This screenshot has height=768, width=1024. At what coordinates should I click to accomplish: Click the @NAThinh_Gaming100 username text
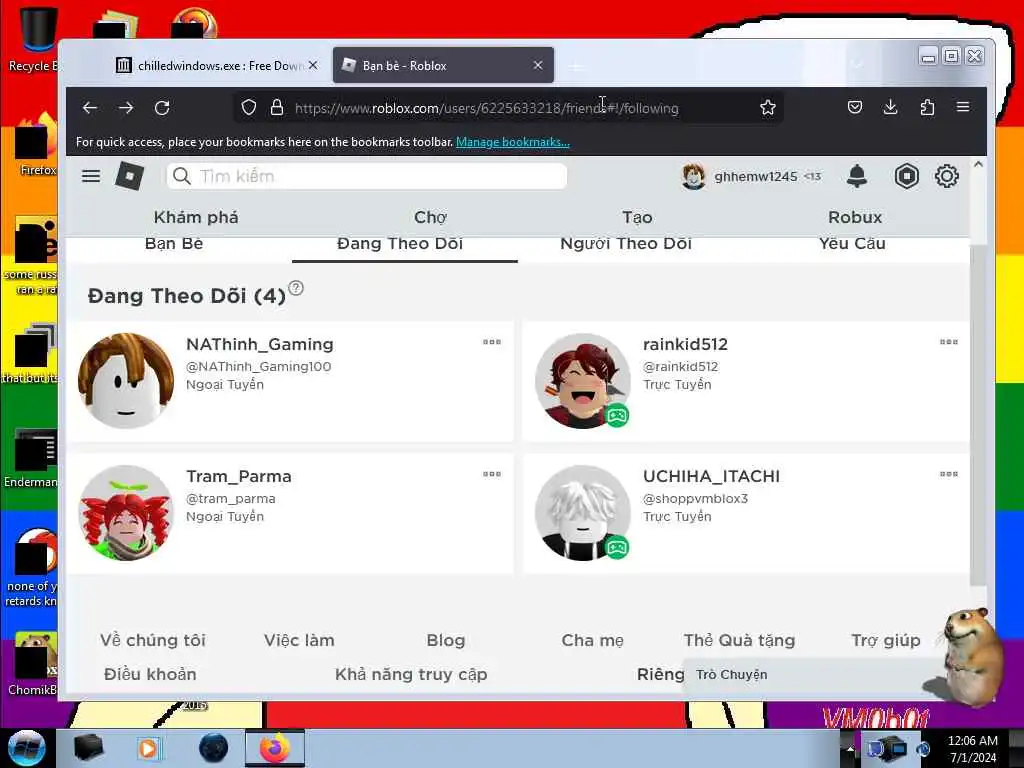click(259, 367)
